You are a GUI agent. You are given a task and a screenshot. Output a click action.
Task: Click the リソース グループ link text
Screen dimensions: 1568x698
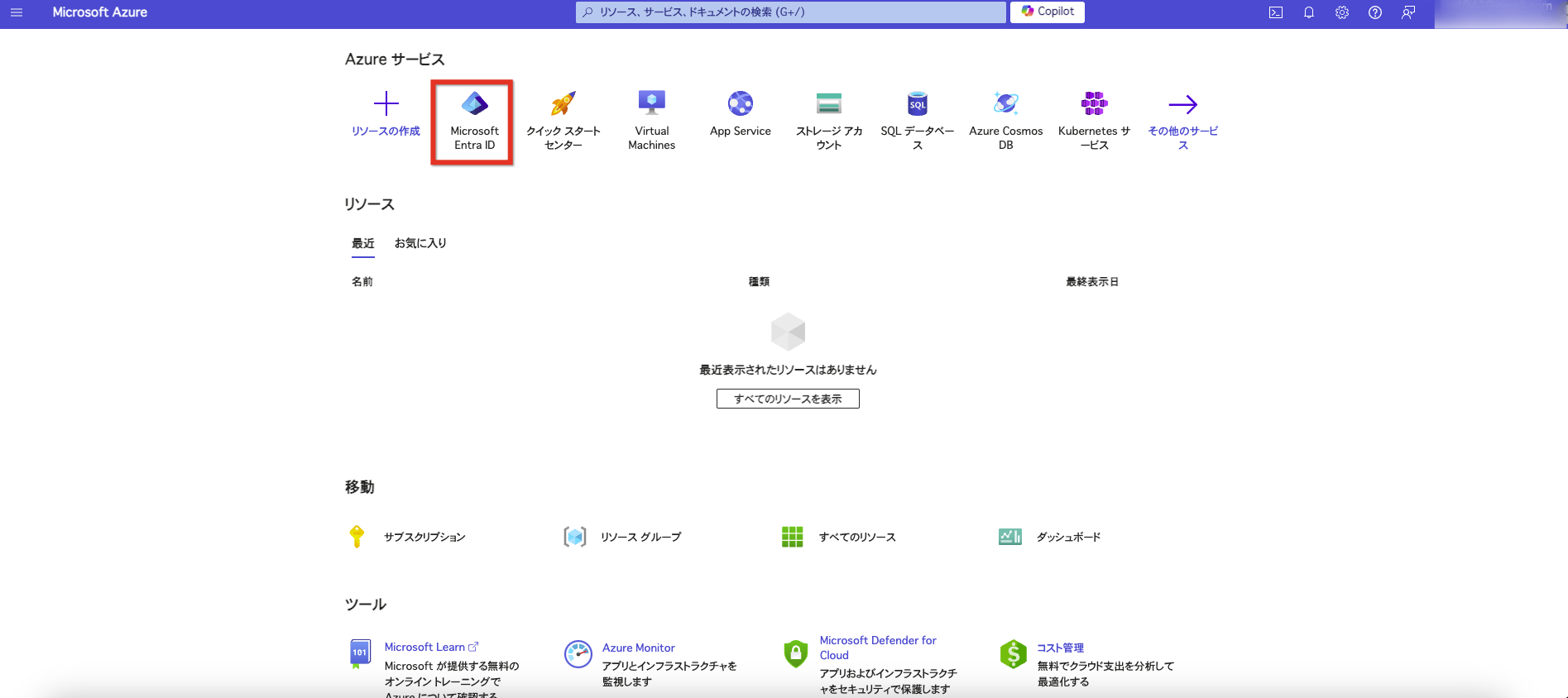[x=641, y=538]
